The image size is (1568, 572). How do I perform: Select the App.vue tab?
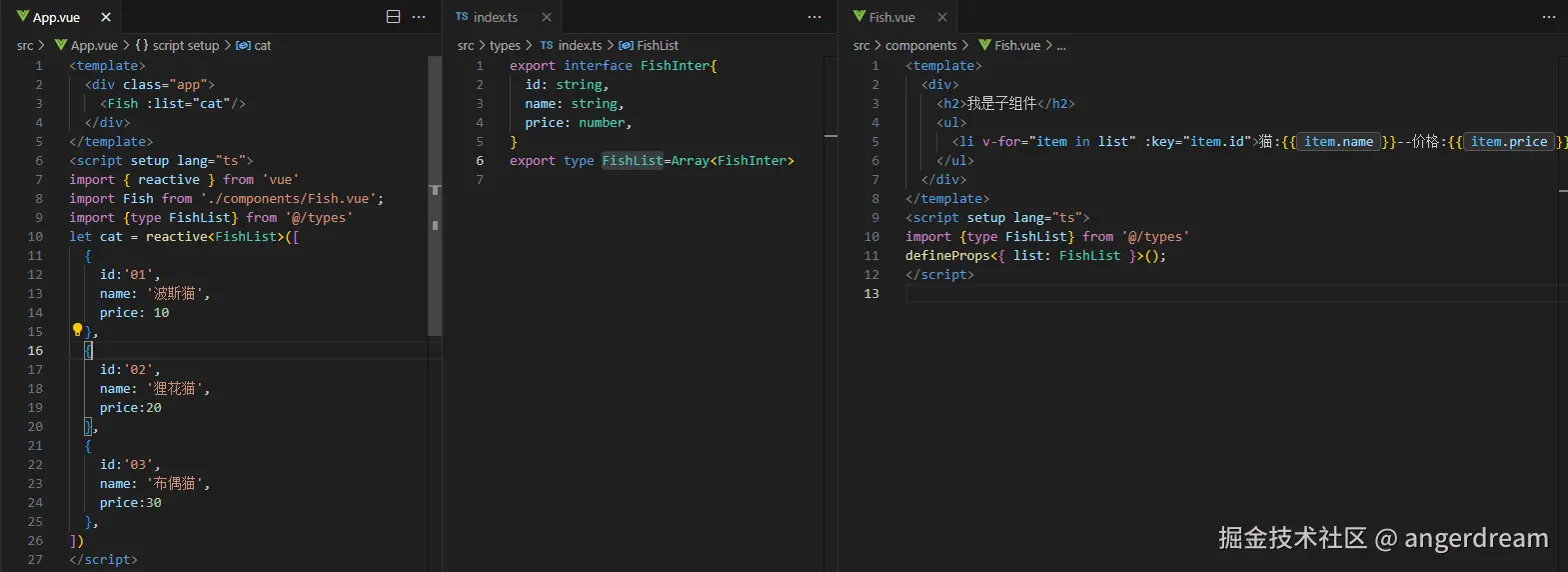point(56,17)
